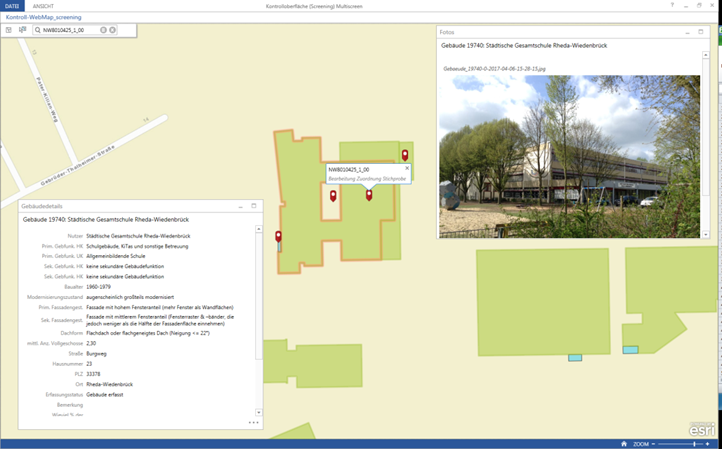Image resolution: width=722 pixels, height=449 pixels.
Task: Click the red pin on the building's west edge
Action: coord(278,237)
